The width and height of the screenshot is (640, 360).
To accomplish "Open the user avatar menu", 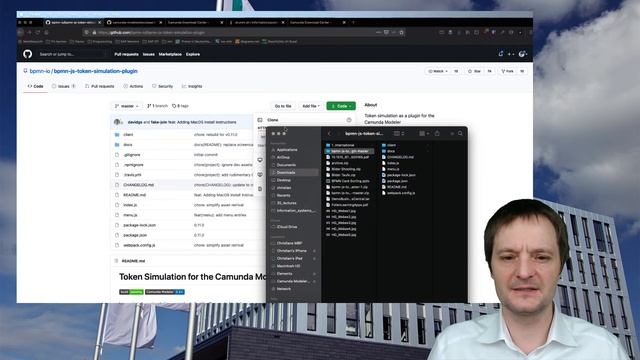I will tap(522, 54).
